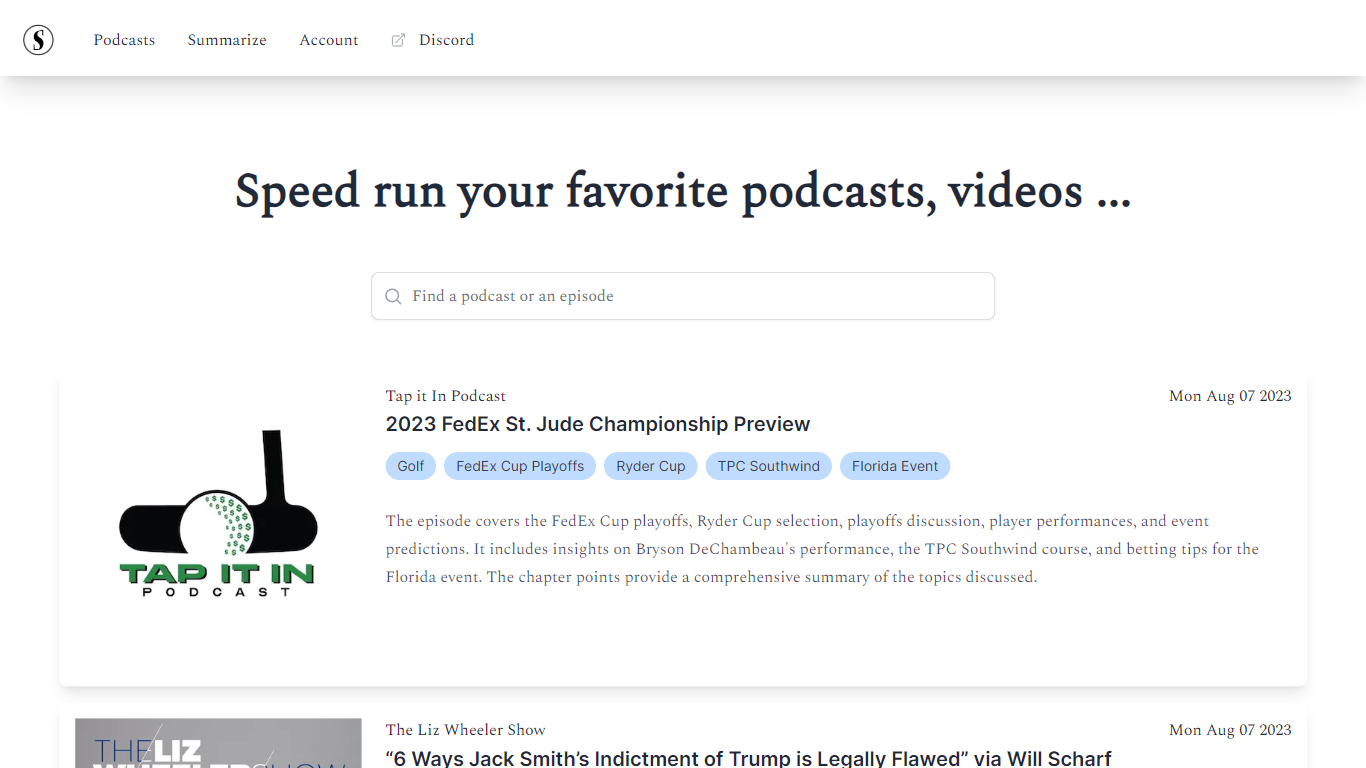This screenshot has width=1366, height=768.
Task: Go to the Account page
Action: pos(328,40)
